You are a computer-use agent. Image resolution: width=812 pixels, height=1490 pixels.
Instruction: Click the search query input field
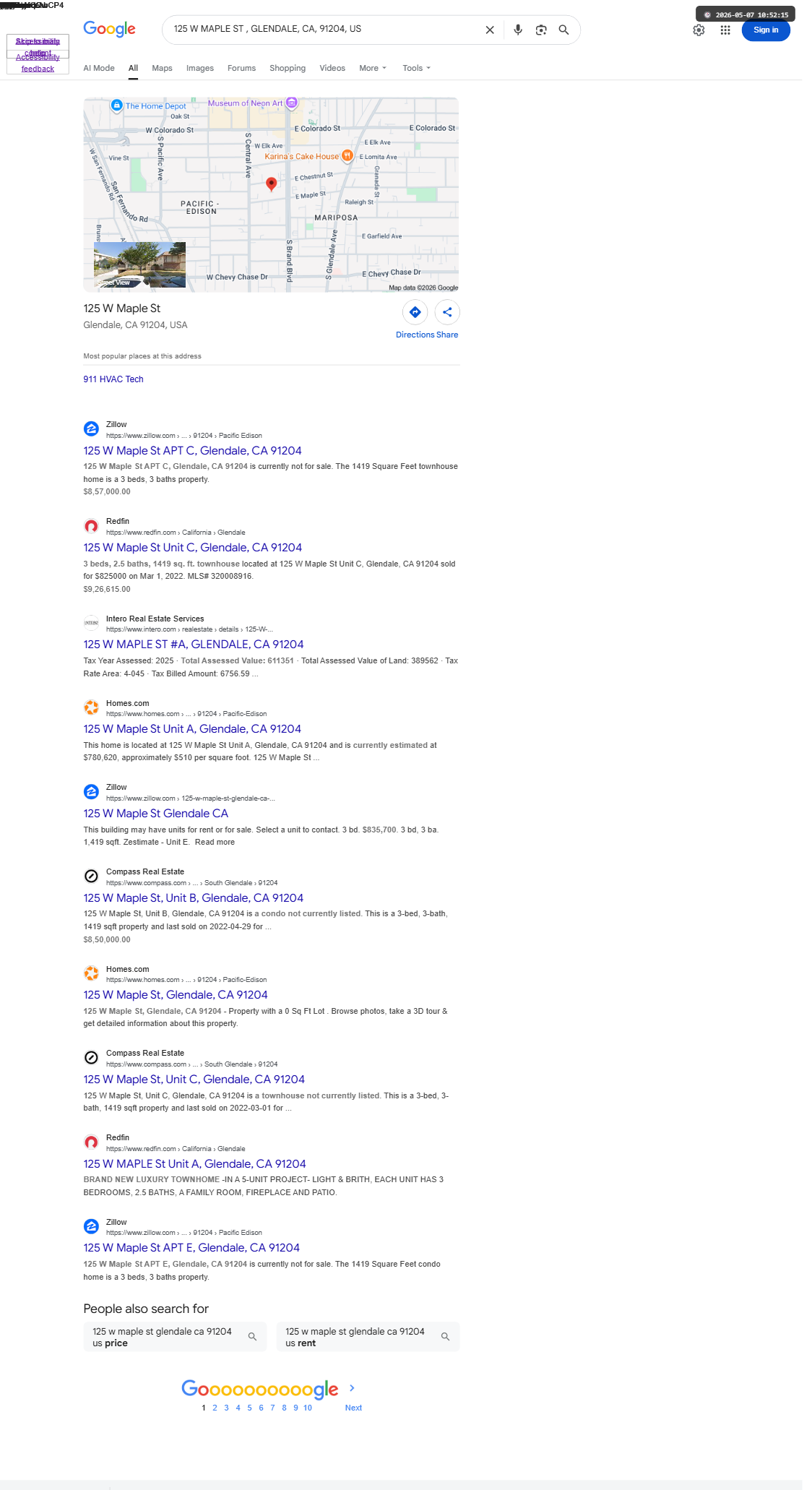[325, 29]
